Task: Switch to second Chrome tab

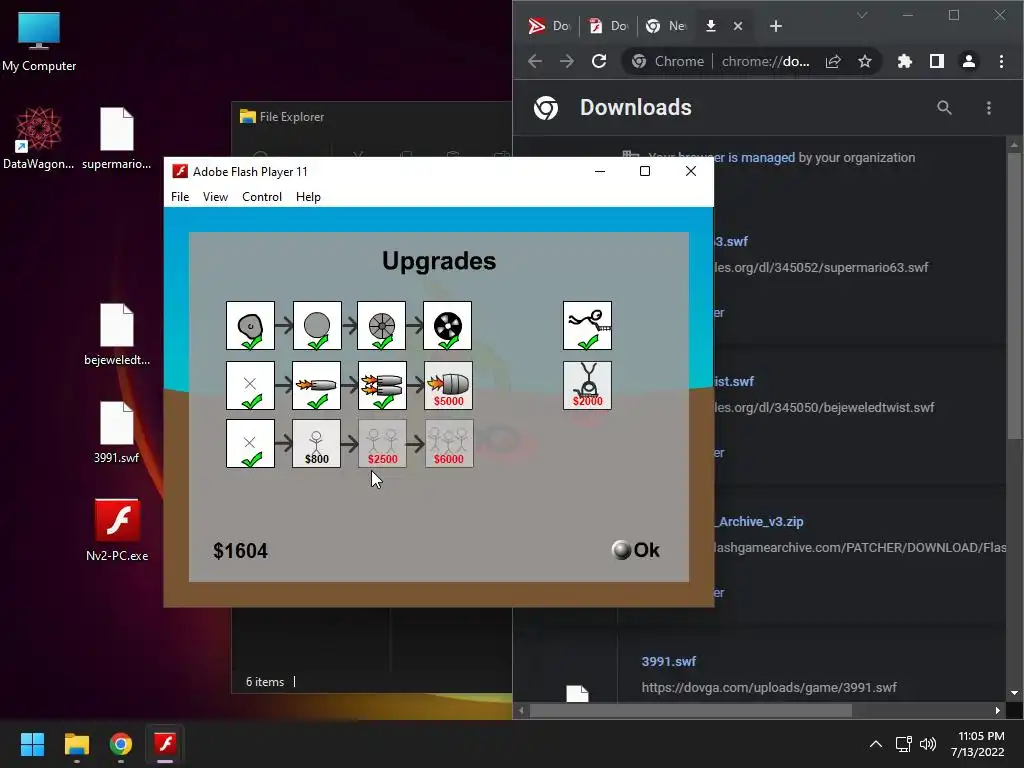Action: coord(609,26)
